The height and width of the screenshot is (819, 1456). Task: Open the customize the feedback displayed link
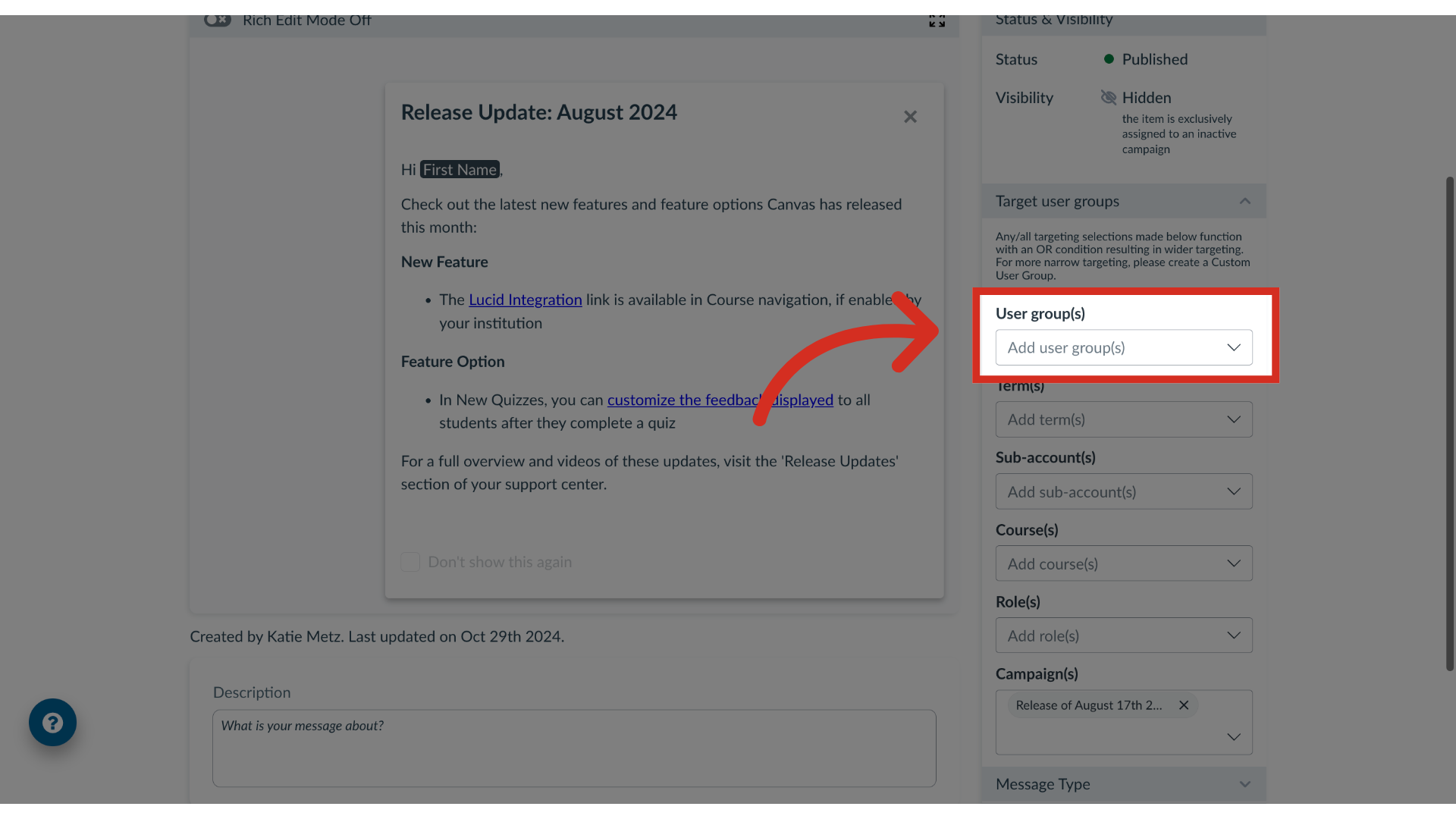[720, 400]
